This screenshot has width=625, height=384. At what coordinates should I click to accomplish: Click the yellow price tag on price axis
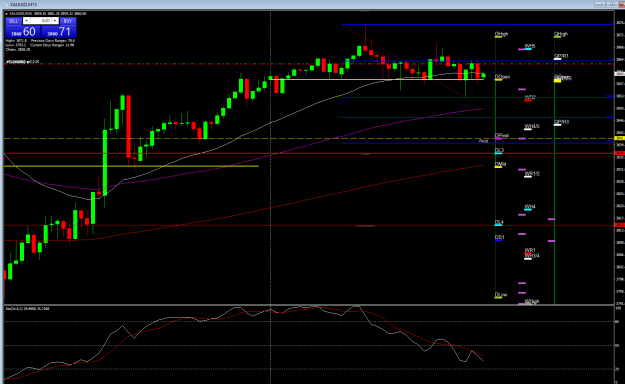(620, 138)
